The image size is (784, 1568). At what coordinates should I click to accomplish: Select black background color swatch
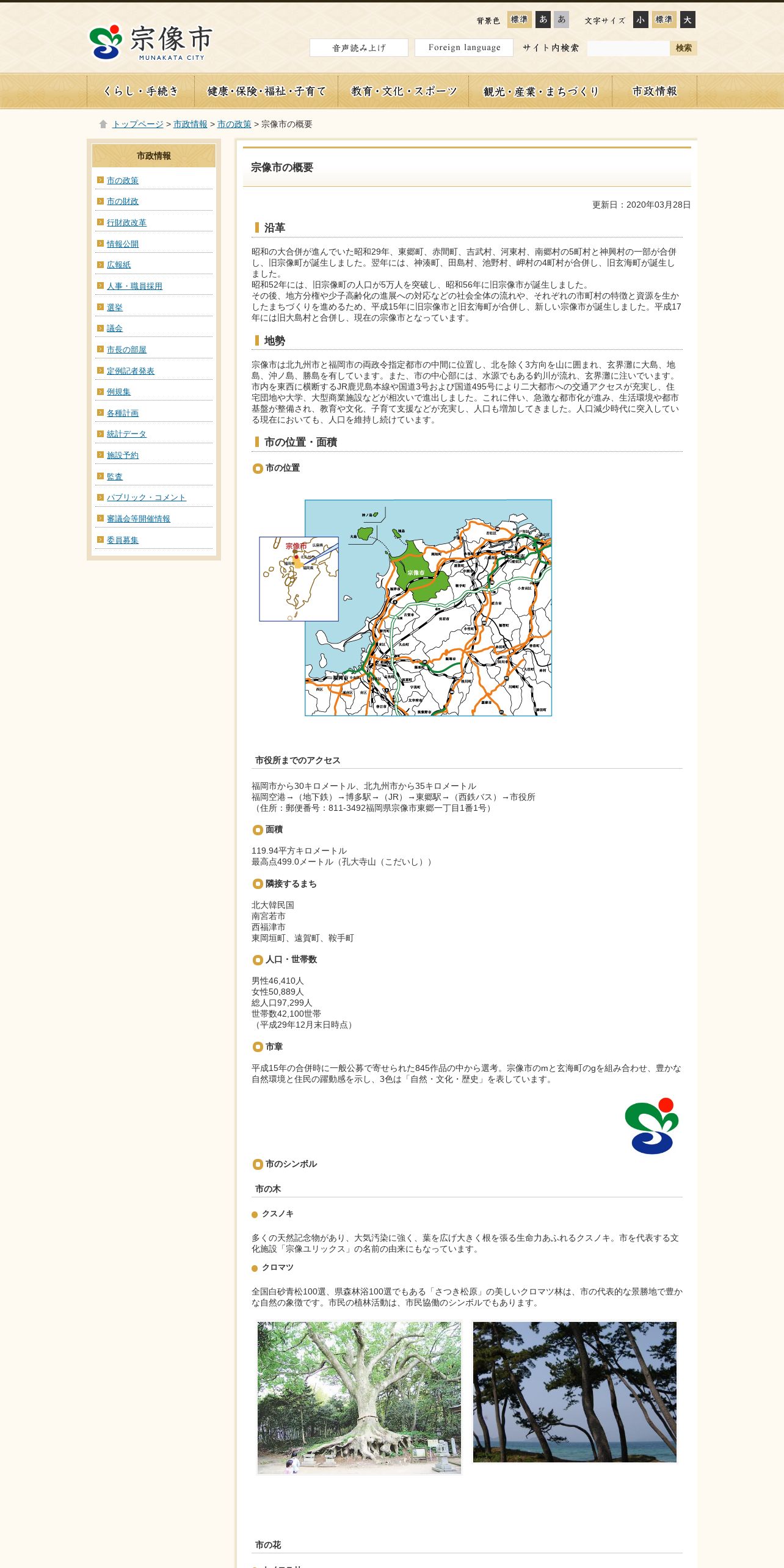point(543,20)
